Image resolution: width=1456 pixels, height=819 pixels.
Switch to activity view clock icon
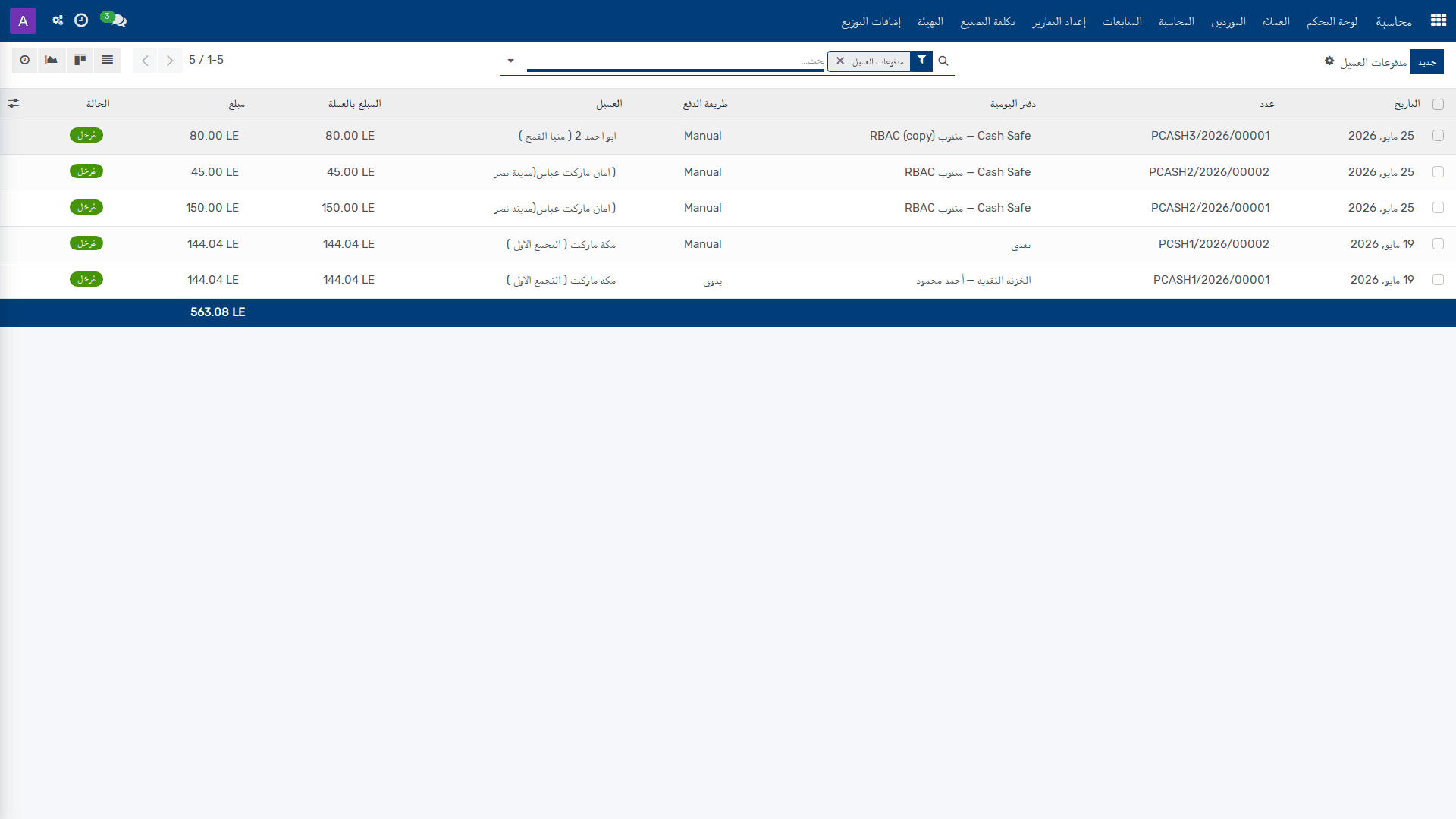point(25,60)
